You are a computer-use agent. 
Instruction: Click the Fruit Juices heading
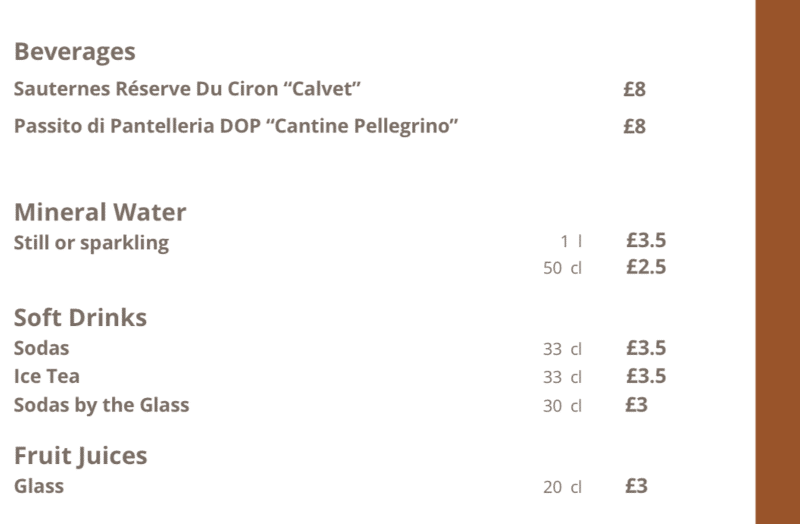(81, 456)
